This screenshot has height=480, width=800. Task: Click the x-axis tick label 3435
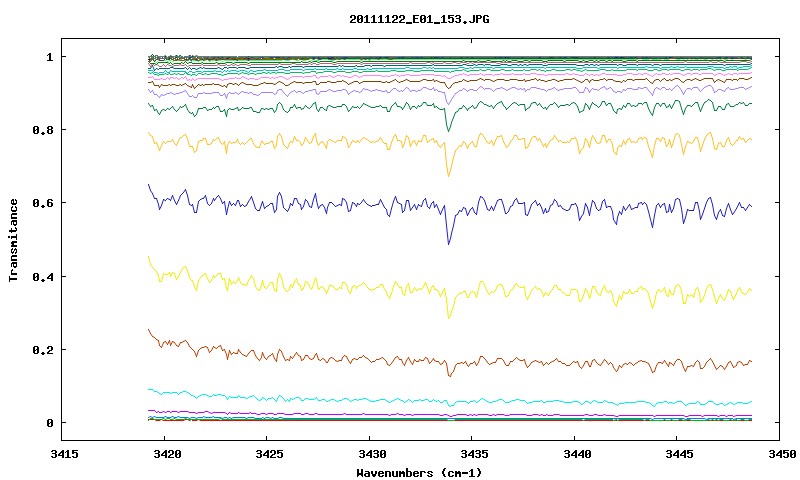pos(474,454)
